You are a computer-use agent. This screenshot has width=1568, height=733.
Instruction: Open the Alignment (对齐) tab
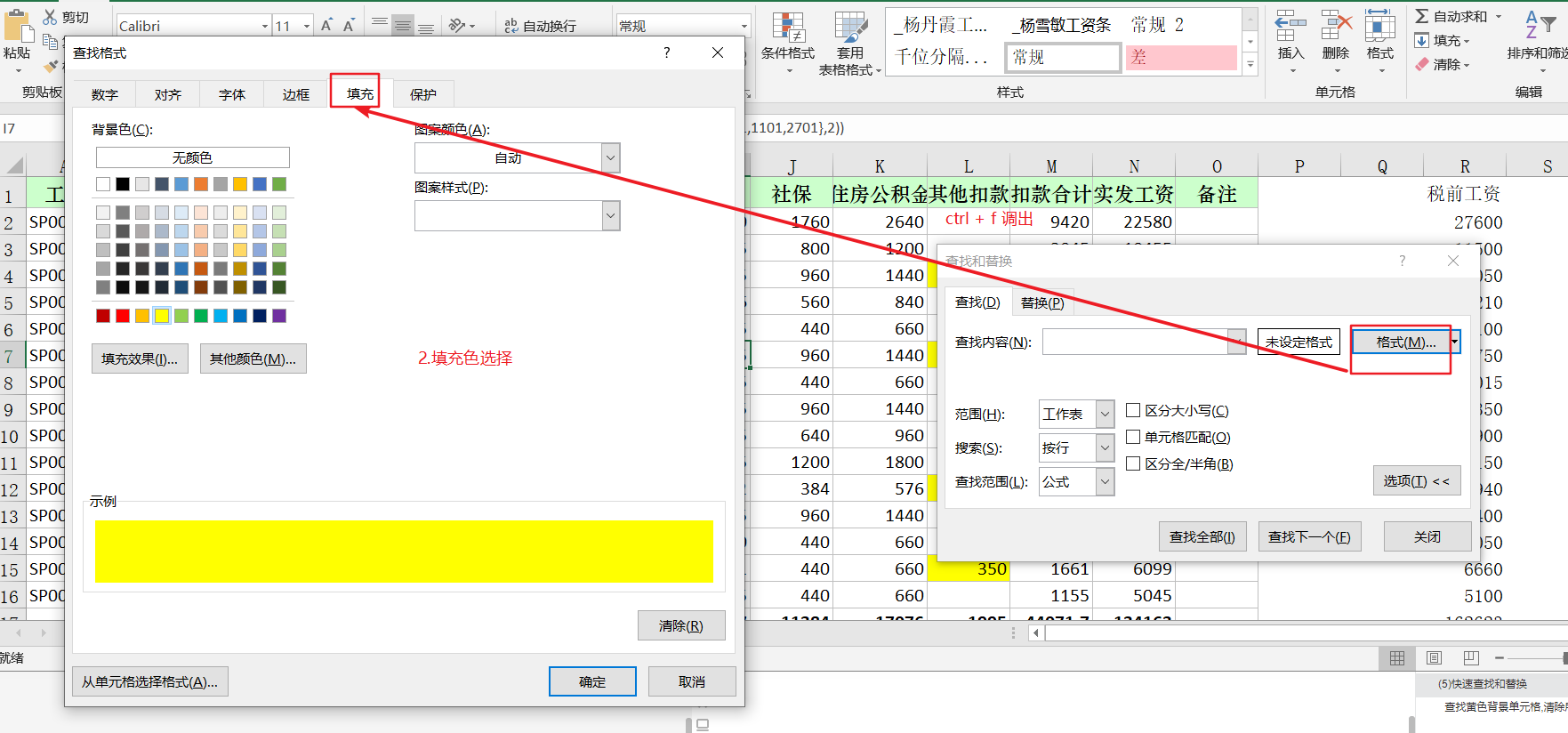(x=168, y=94)
